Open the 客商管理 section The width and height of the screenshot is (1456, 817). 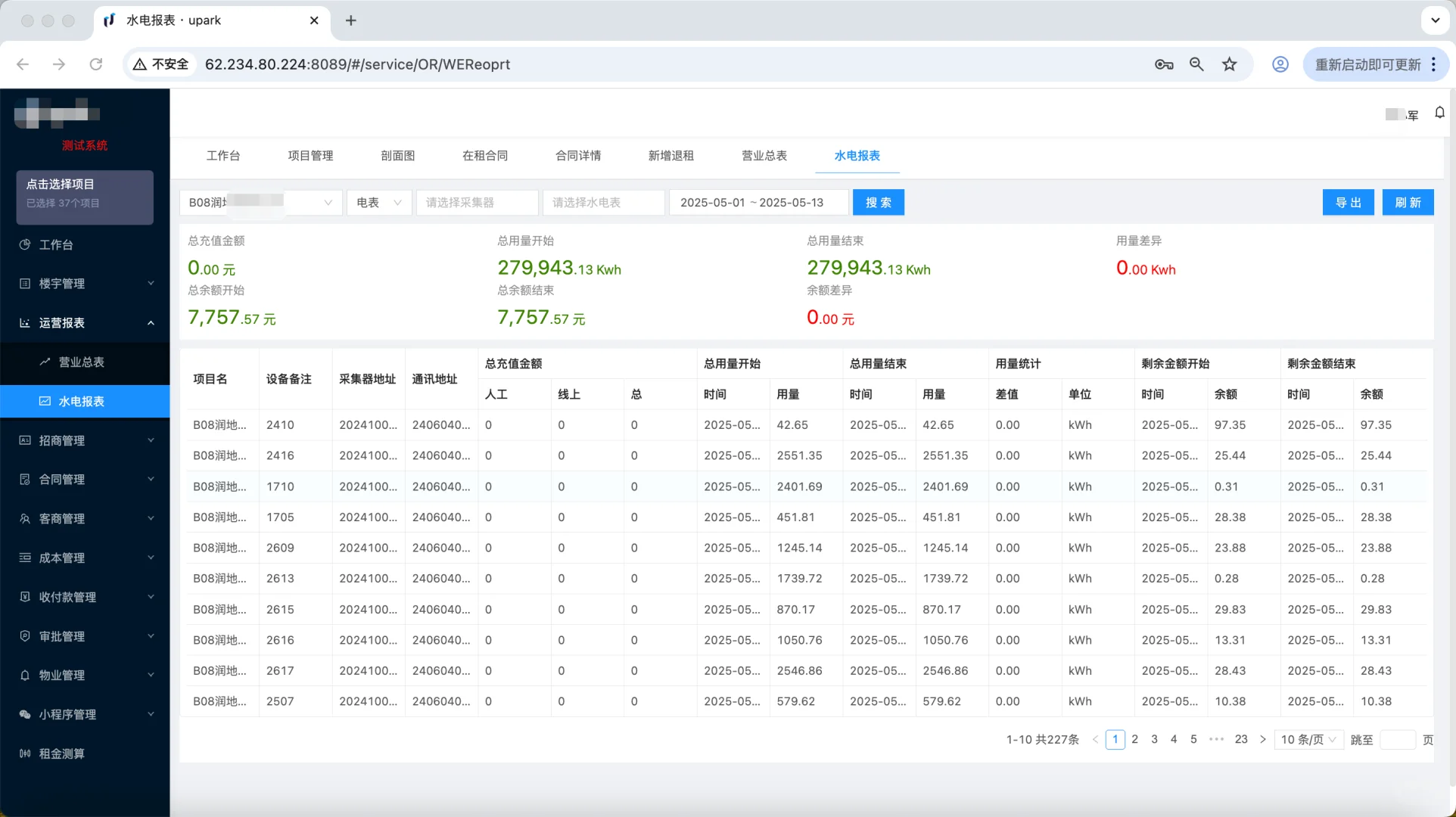pyautogui.click(x=61, y=518)
